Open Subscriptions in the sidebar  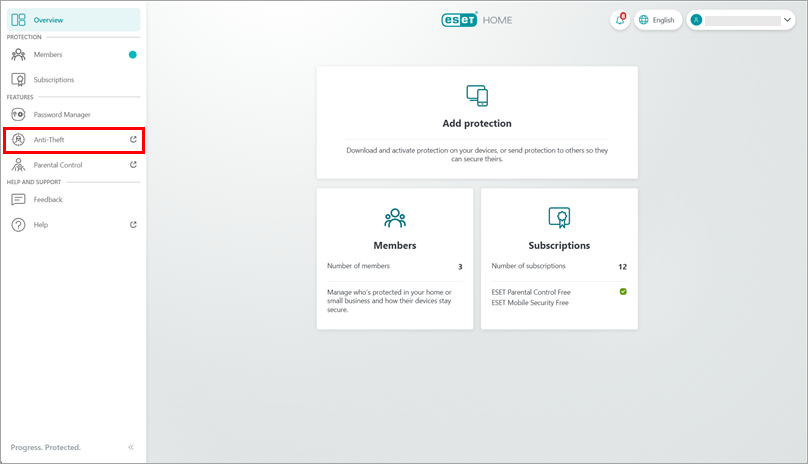click(54, 80)
